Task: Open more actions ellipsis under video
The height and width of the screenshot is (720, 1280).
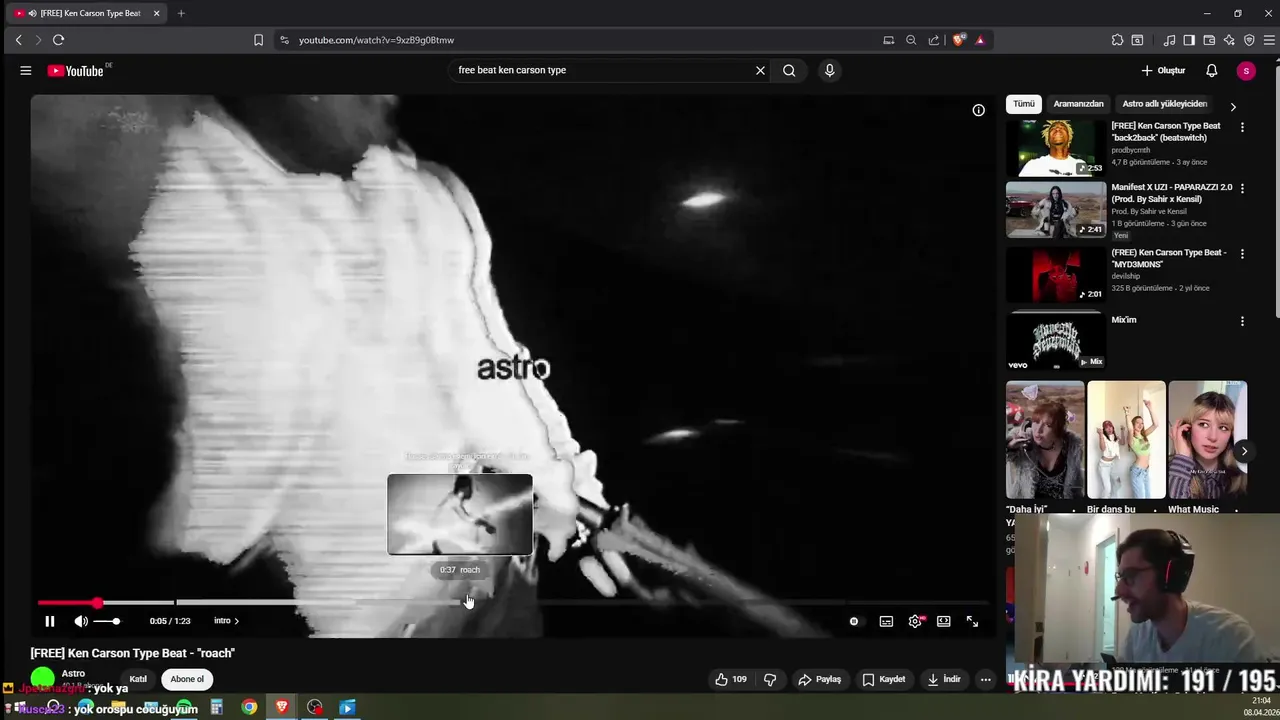Action: (985, 679)
